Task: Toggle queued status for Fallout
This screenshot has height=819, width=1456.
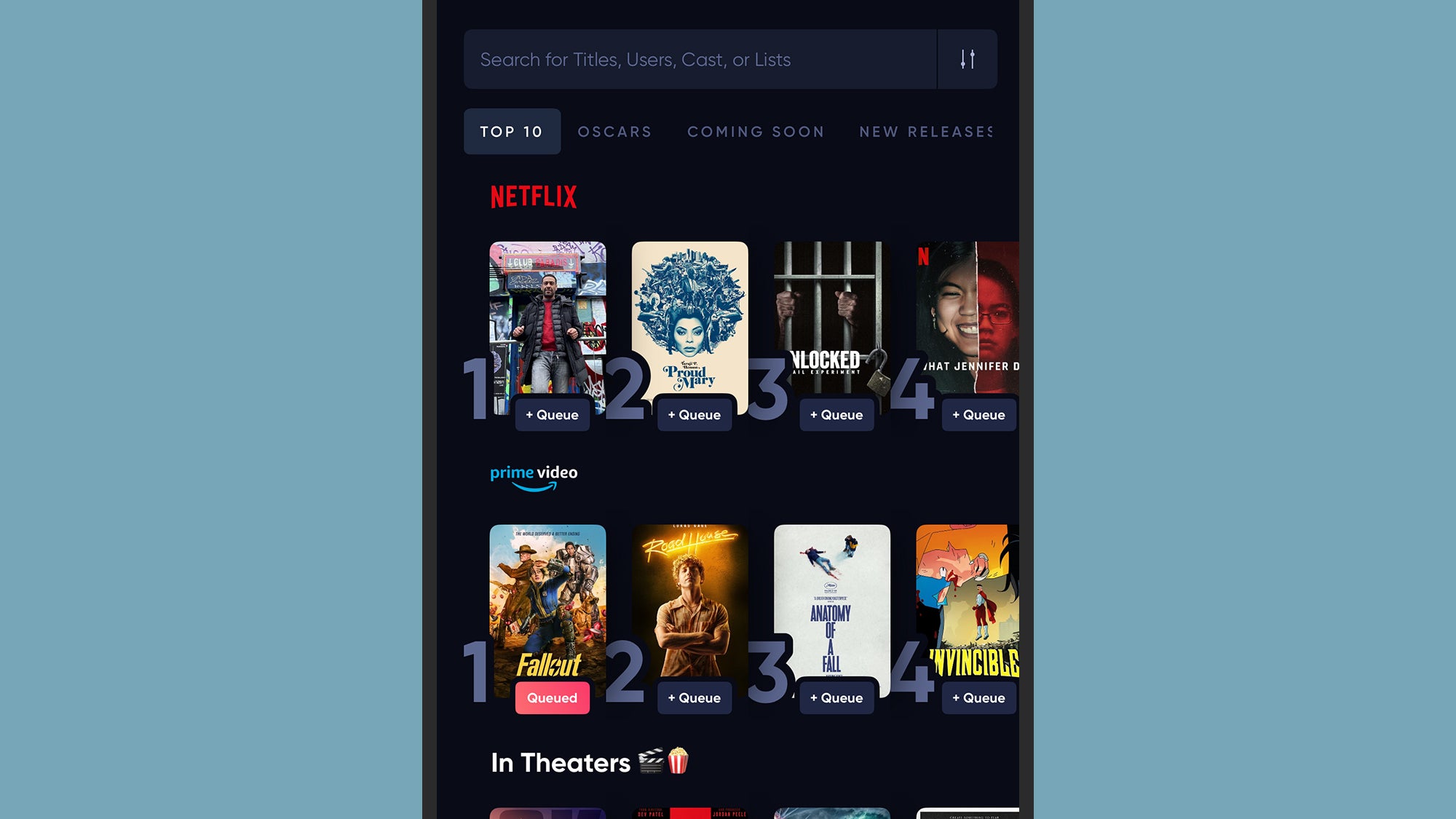Action: 552,697
